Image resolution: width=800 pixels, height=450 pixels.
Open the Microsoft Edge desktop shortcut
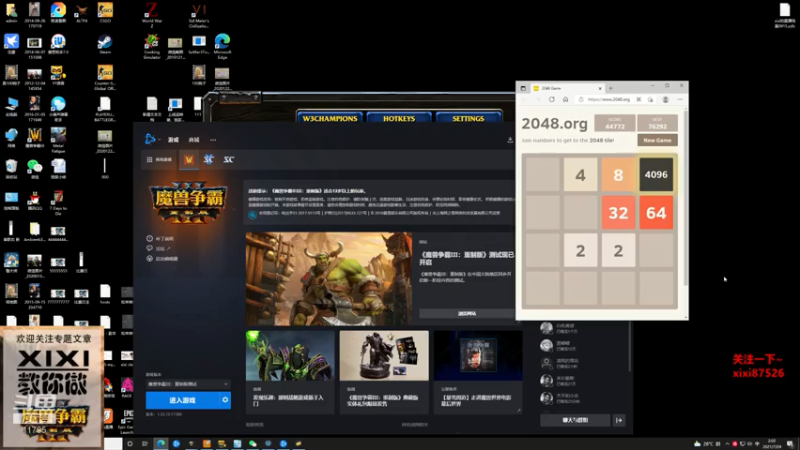[222, 46]
